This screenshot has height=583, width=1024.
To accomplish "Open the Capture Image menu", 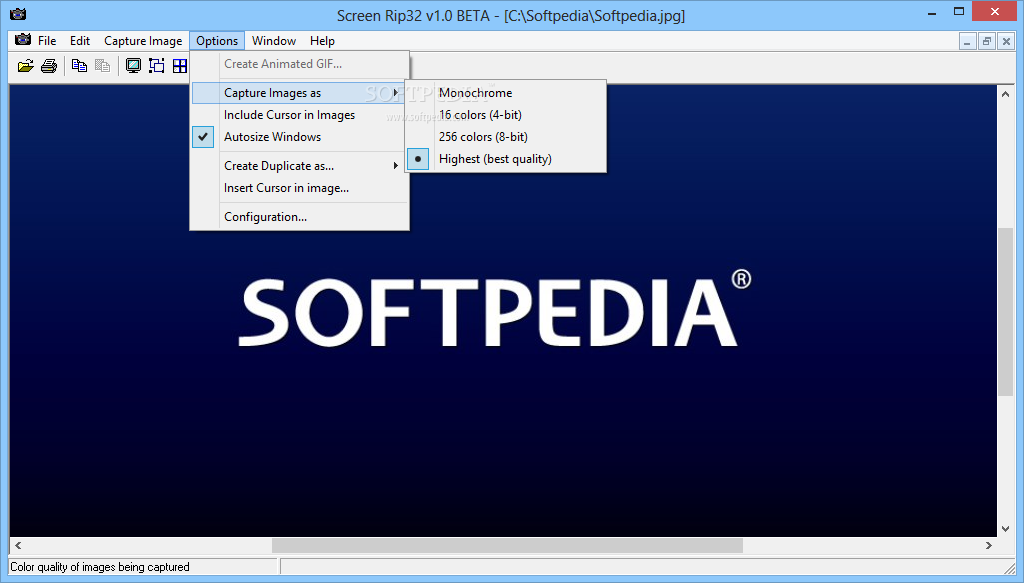I will tap(143, 40).
